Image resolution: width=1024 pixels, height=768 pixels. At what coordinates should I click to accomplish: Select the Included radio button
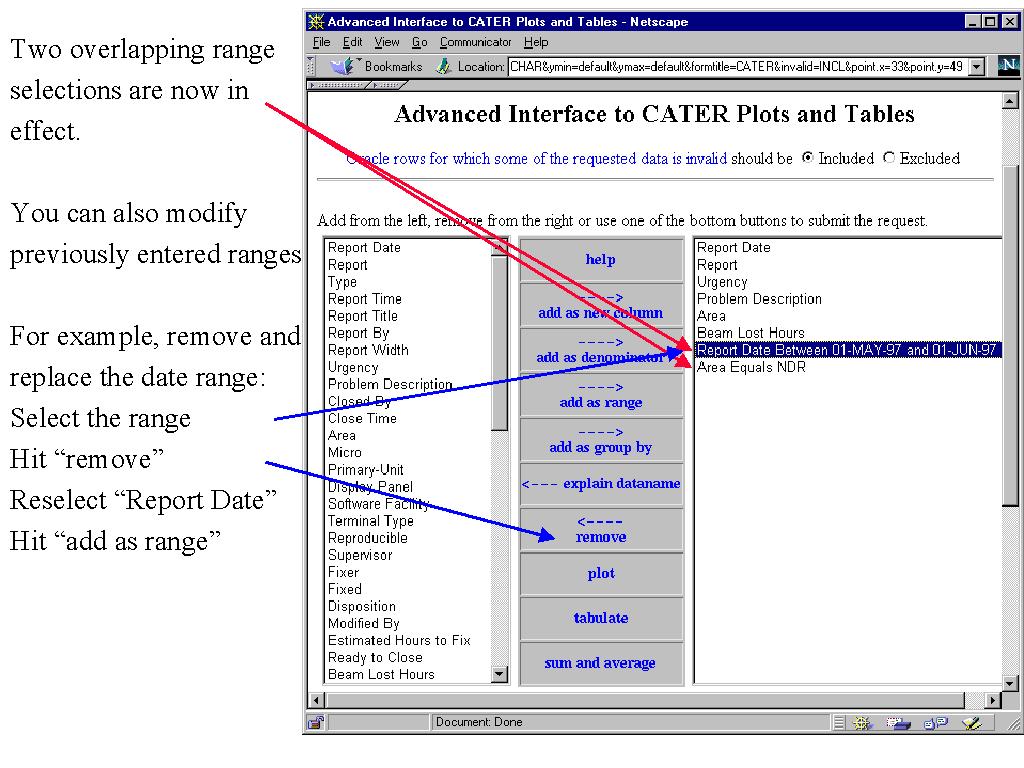tap(808, 158)
